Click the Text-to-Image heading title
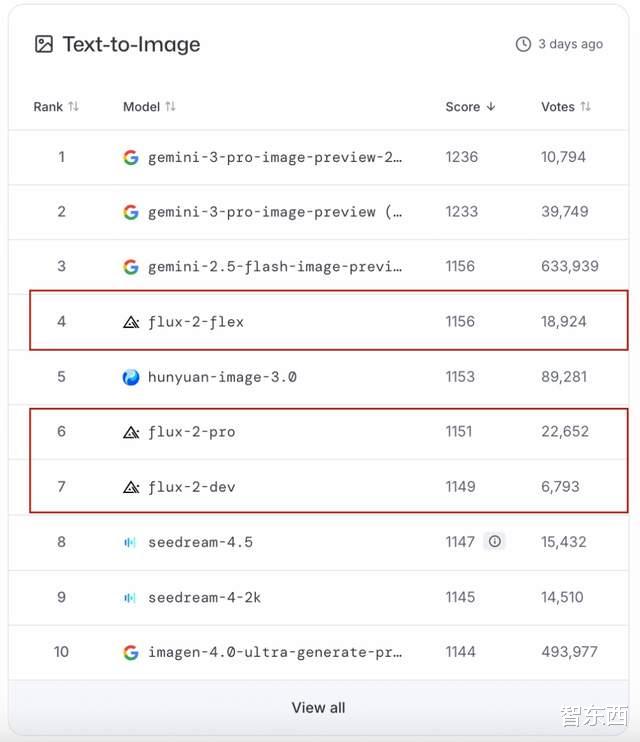640x742 pixels. click(x=131, y=44)
